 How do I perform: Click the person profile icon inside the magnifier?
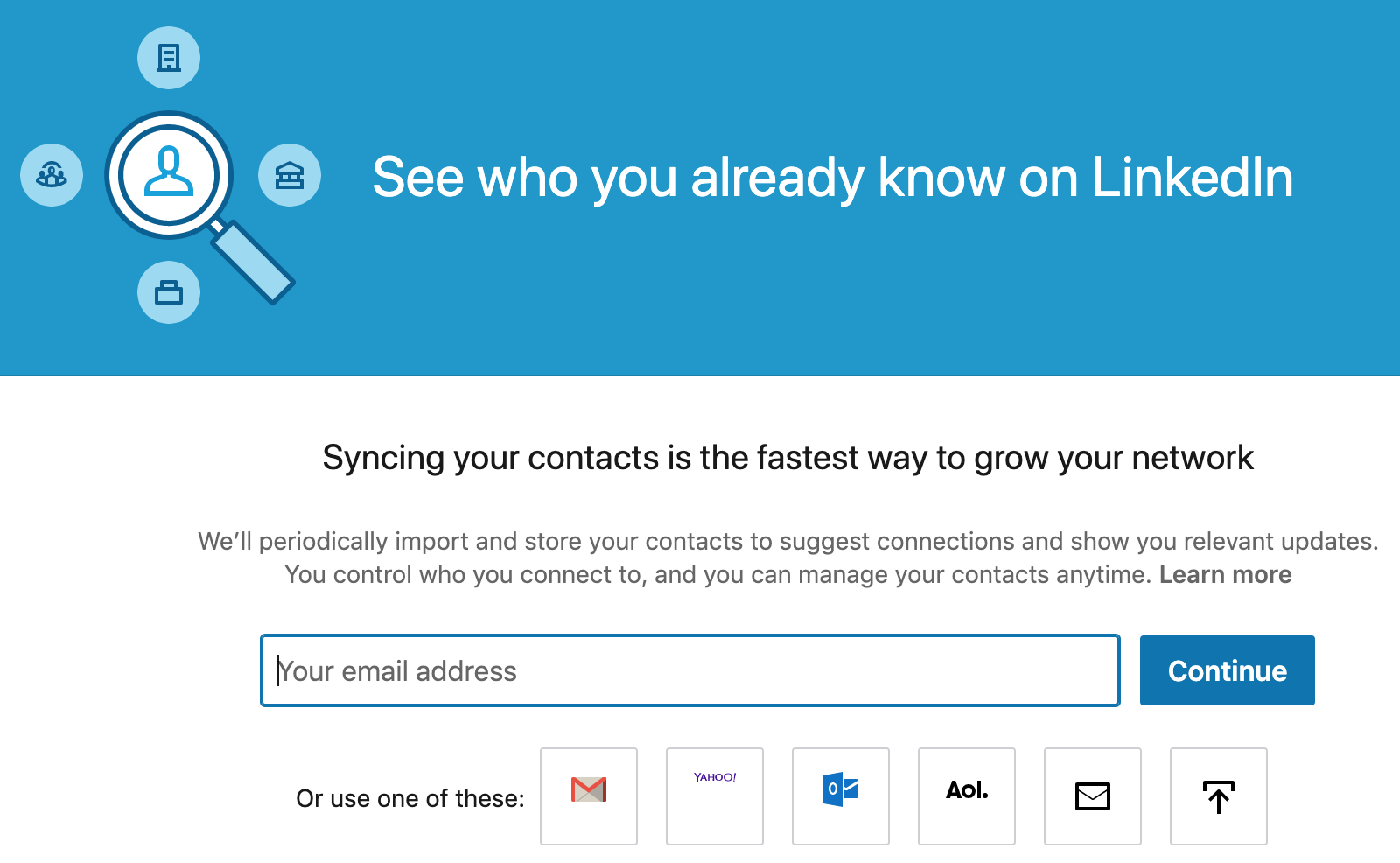[x=169, y=173]
